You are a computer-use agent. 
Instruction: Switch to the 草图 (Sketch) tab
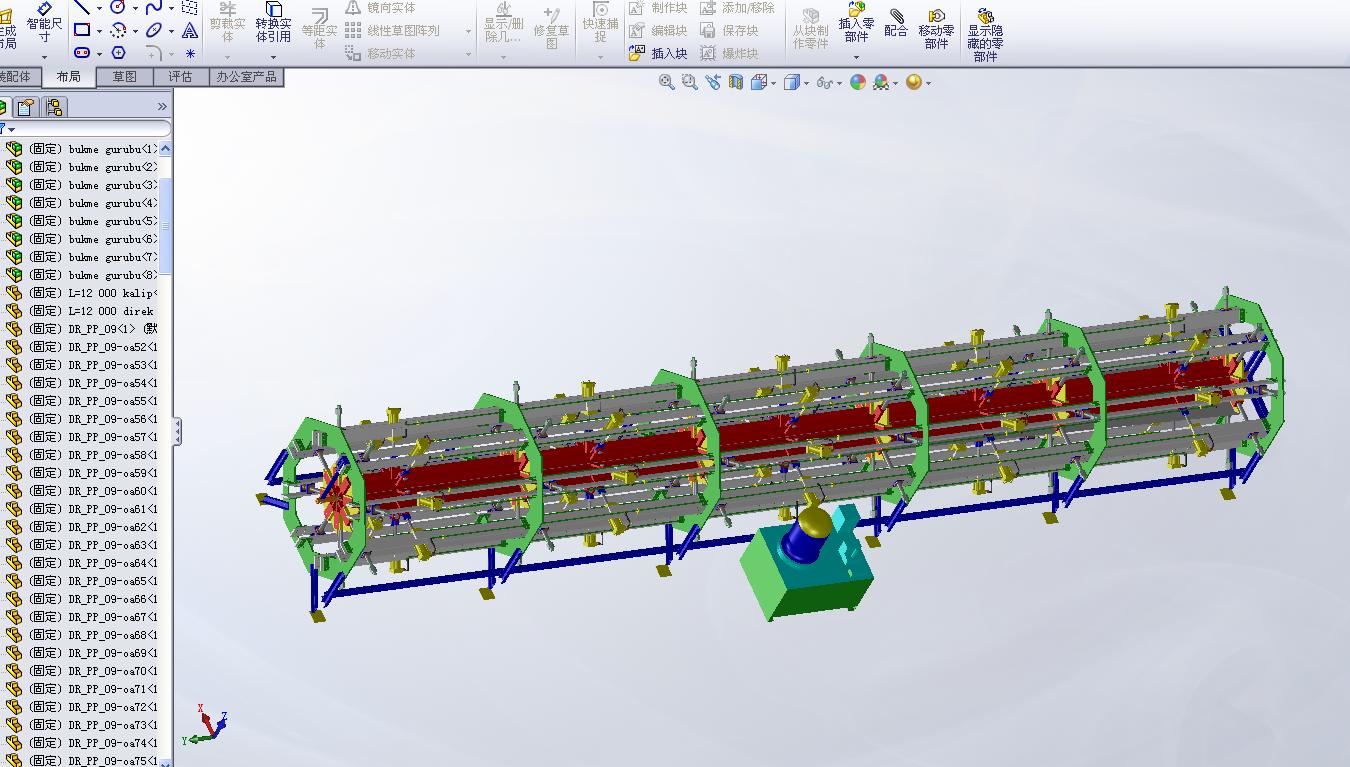point(125,77)
